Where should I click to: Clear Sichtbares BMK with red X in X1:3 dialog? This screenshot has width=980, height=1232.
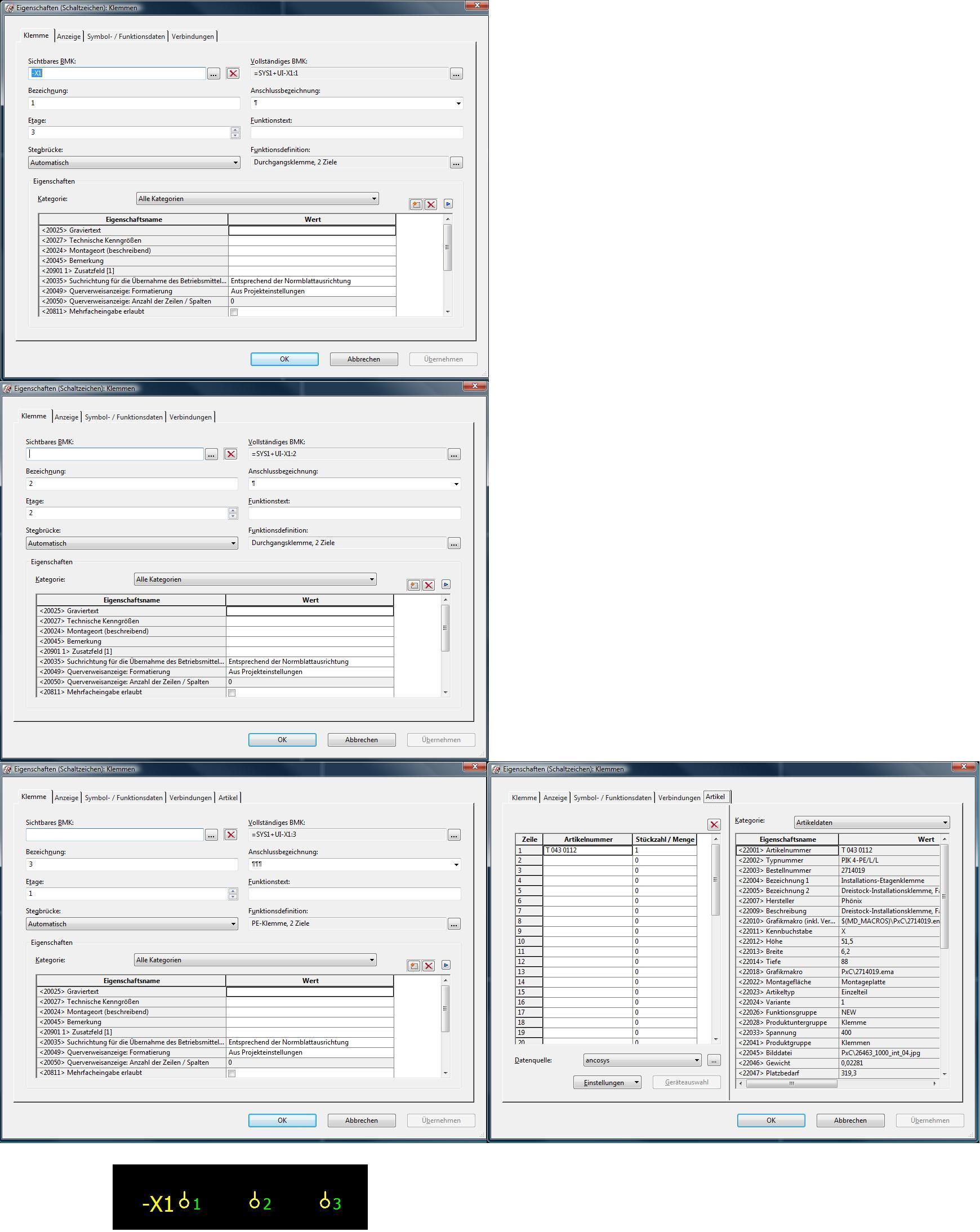(230, 835)
